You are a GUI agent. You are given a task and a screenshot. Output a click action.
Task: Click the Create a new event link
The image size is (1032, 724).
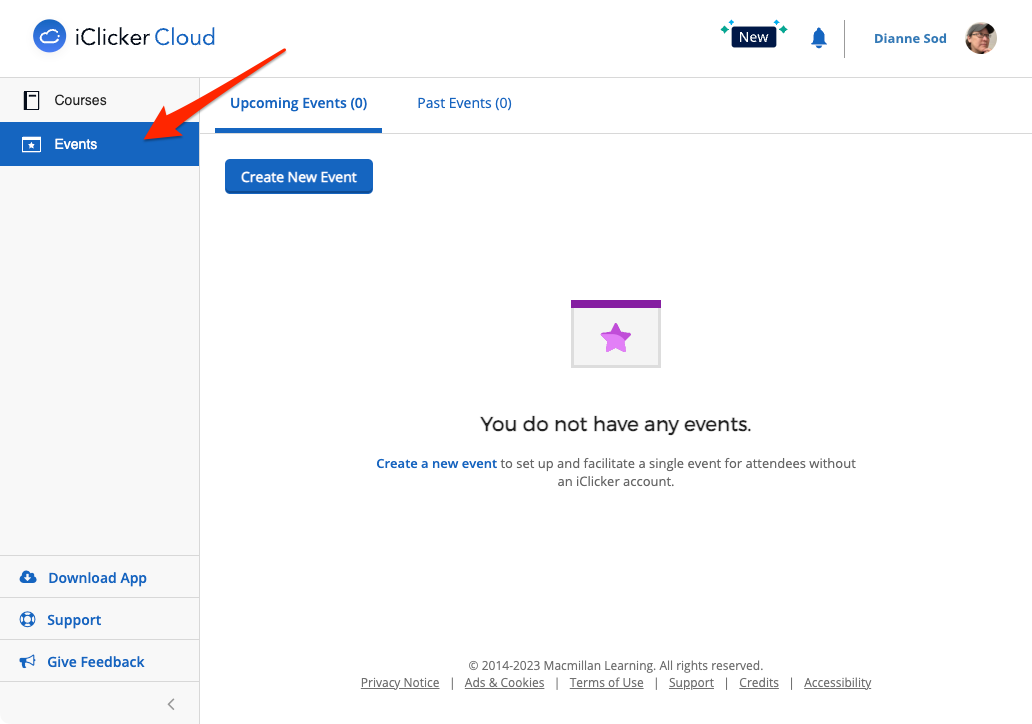coord(436,463)
